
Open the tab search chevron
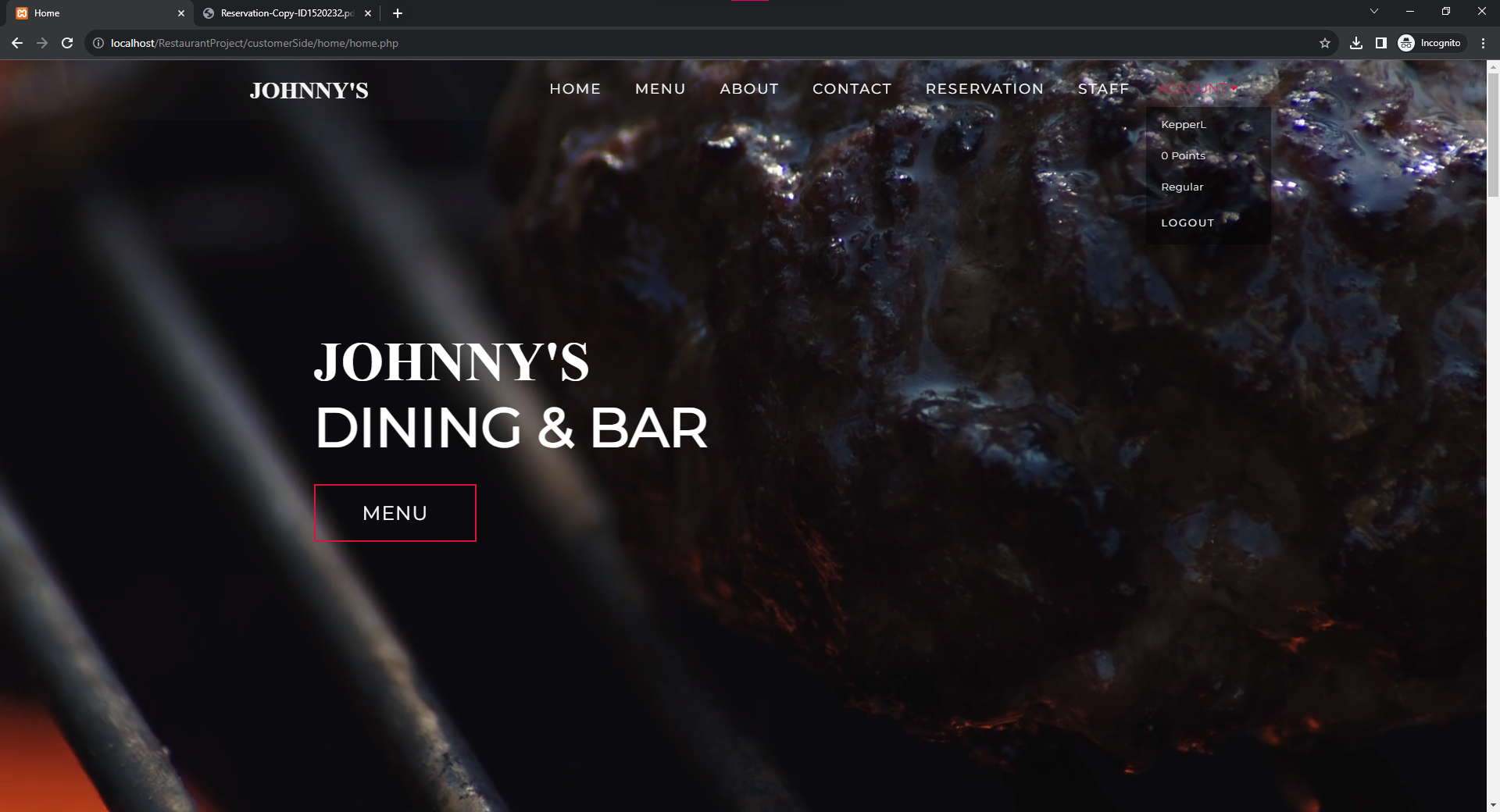coord(1374,11)
